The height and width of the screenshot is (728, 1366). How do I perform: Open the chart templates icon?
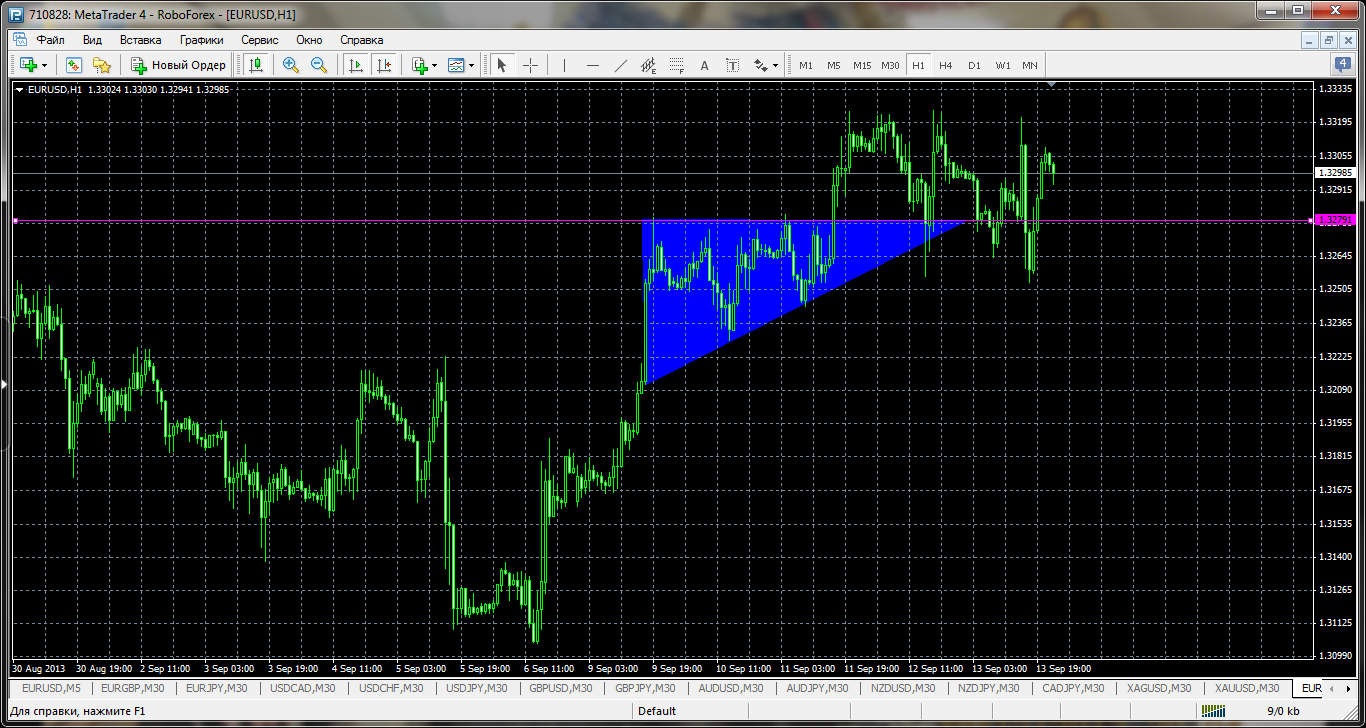456,65
